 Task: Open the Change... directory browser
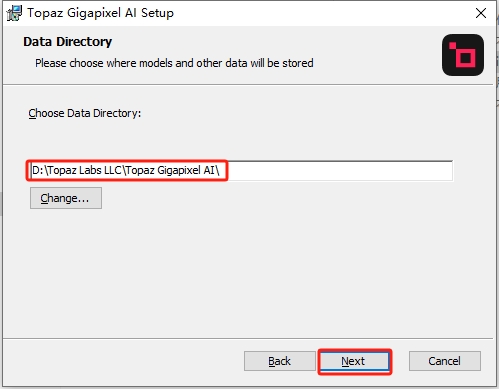(66, 198)
